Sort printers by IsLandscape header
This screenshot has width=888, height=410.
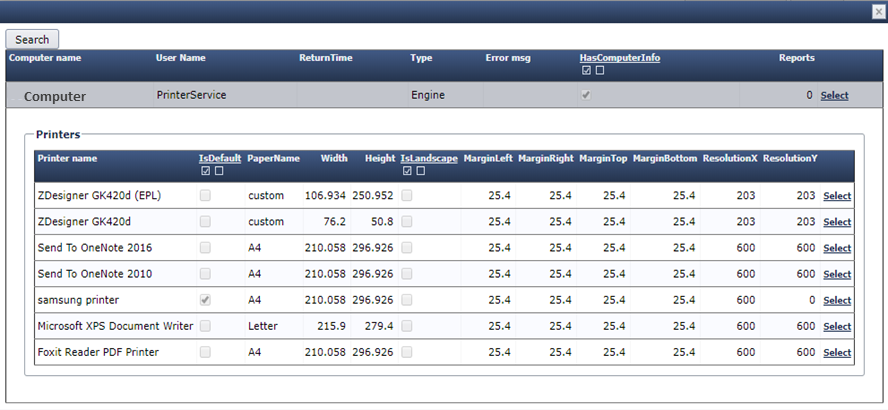(429, 159)
